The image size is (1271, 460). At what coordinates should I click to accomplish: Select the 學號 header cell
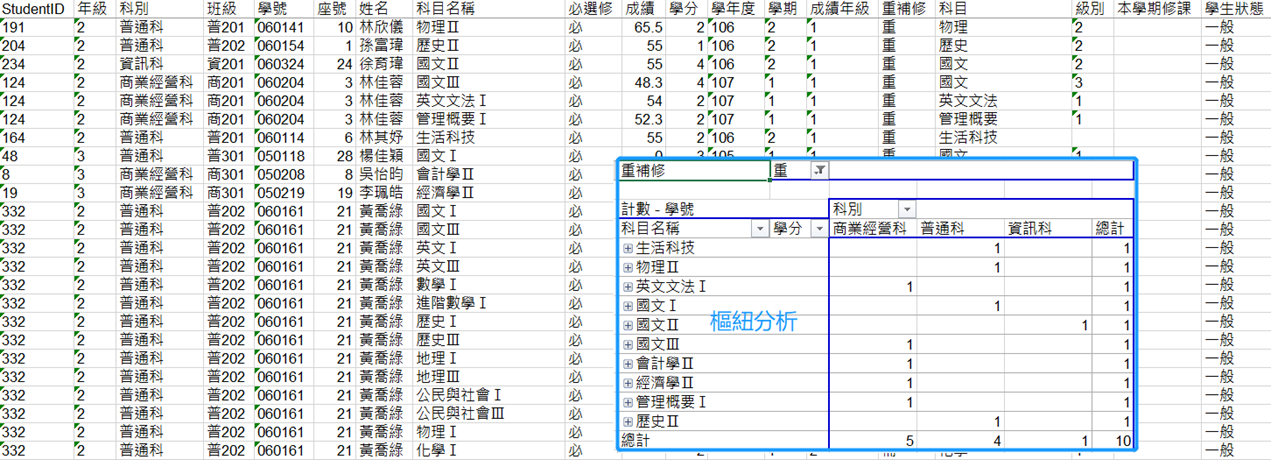284,8
